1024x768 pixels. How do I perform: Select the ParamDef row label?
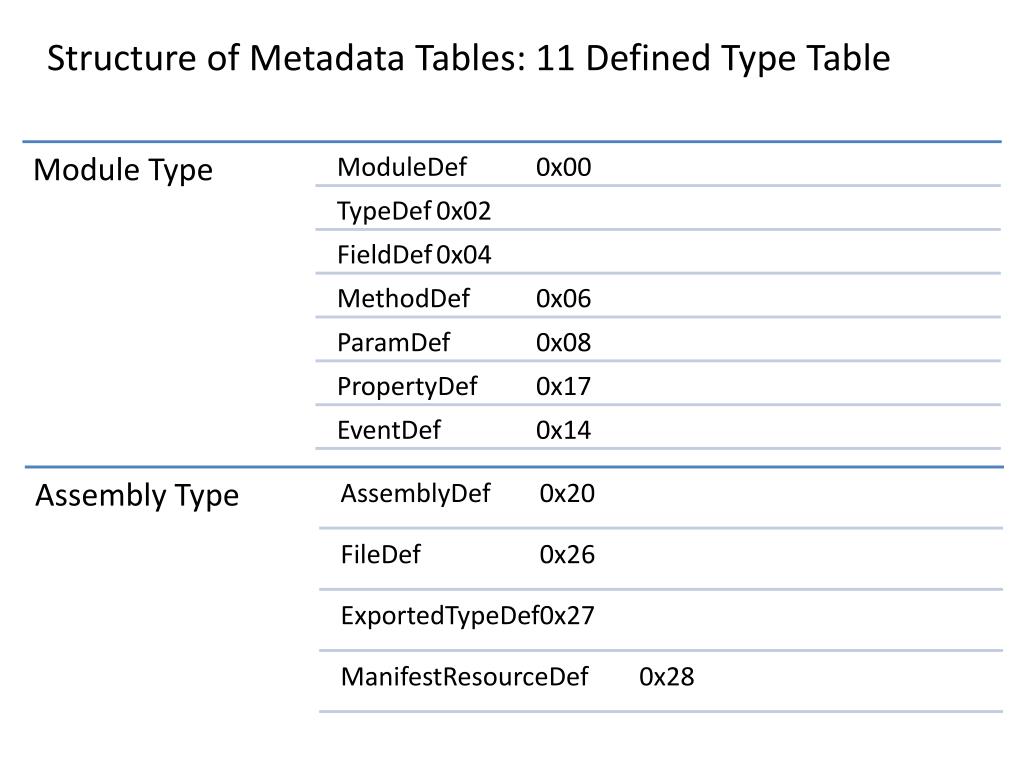coord(393,342)
